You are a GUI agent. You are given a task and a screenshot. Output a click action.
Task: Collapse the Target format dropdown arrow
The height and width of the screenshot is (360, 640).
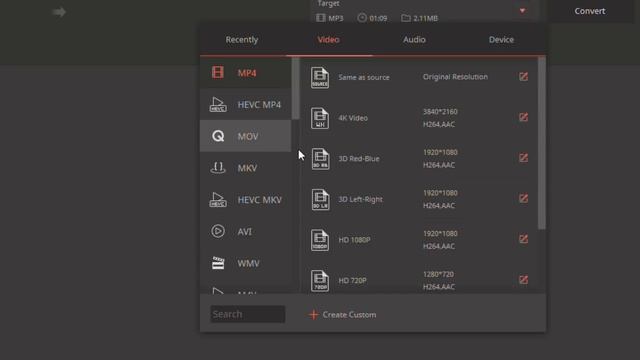click(x=522, y=11)
